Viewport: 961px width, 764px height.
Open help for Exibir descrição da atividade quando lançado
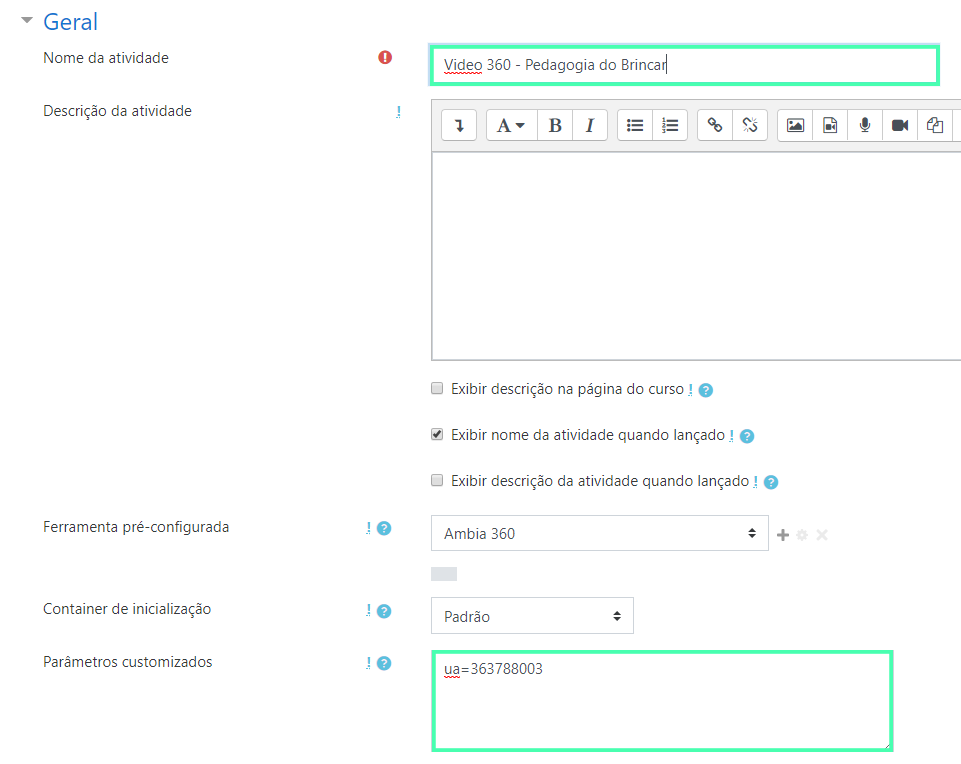(x=771, y=482)
